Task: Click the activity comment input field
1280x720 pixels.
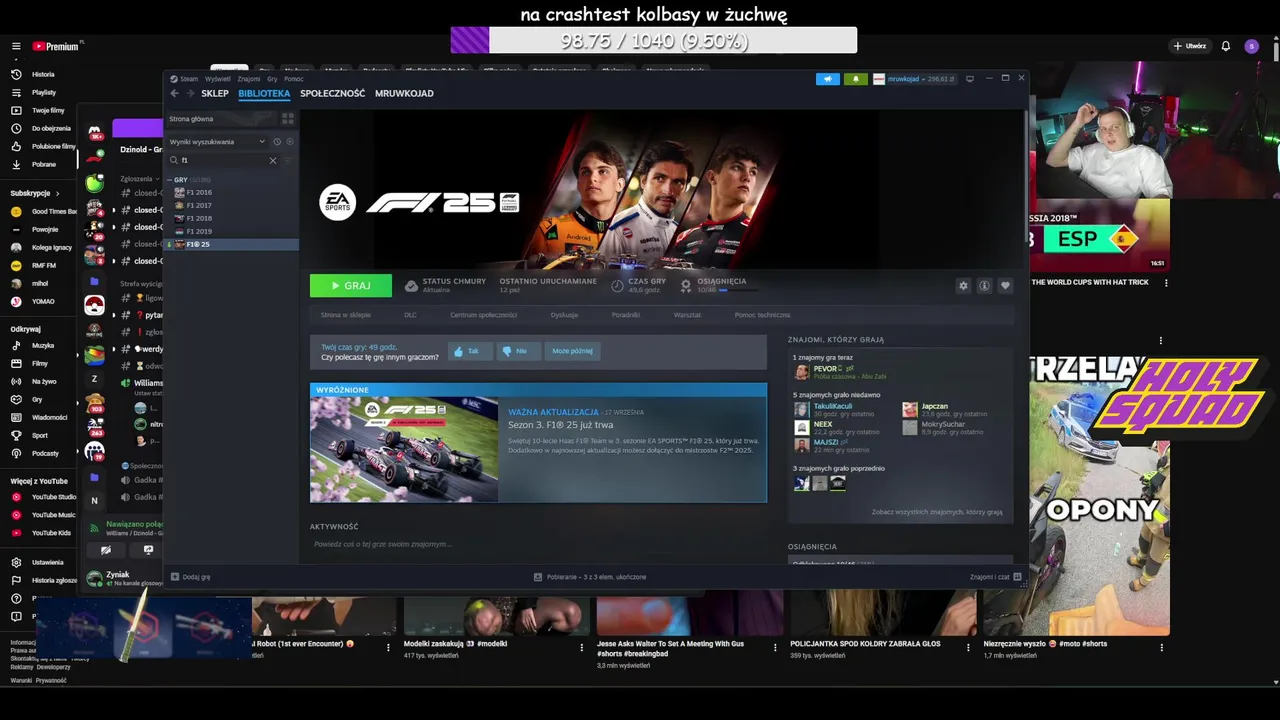Action: tap(538, 544)
